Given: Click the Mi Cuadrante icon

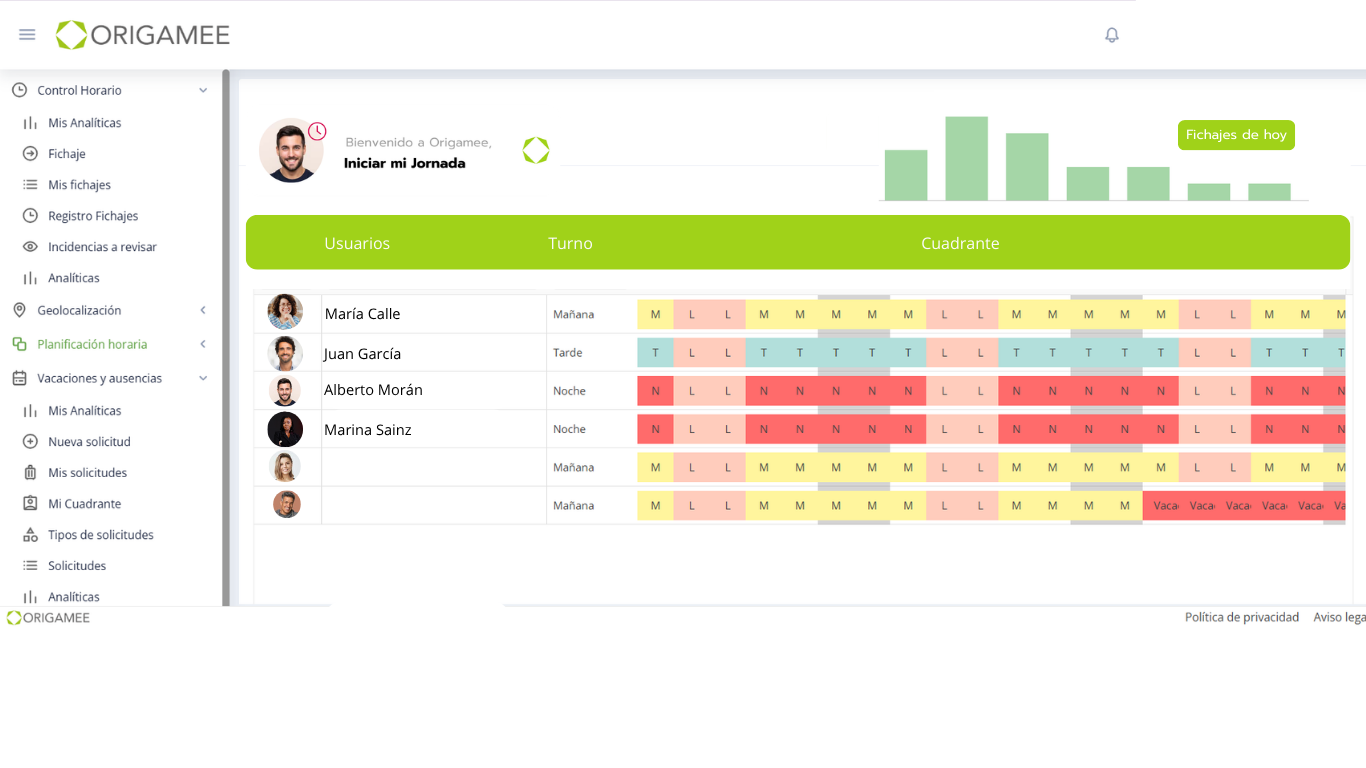Looking at the screenshot, I should pos(30,504).
